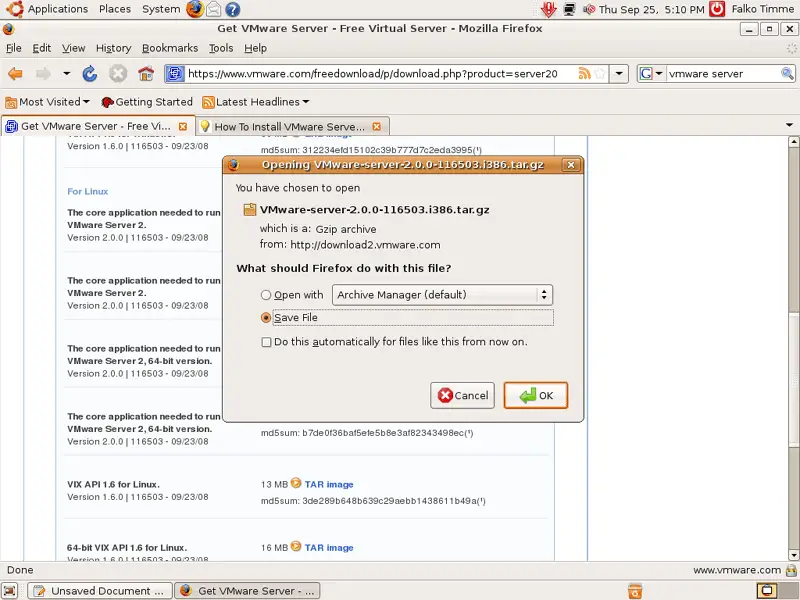Open the Places menu
This screenshot has width=800, height=600.
tap(115, 9)
